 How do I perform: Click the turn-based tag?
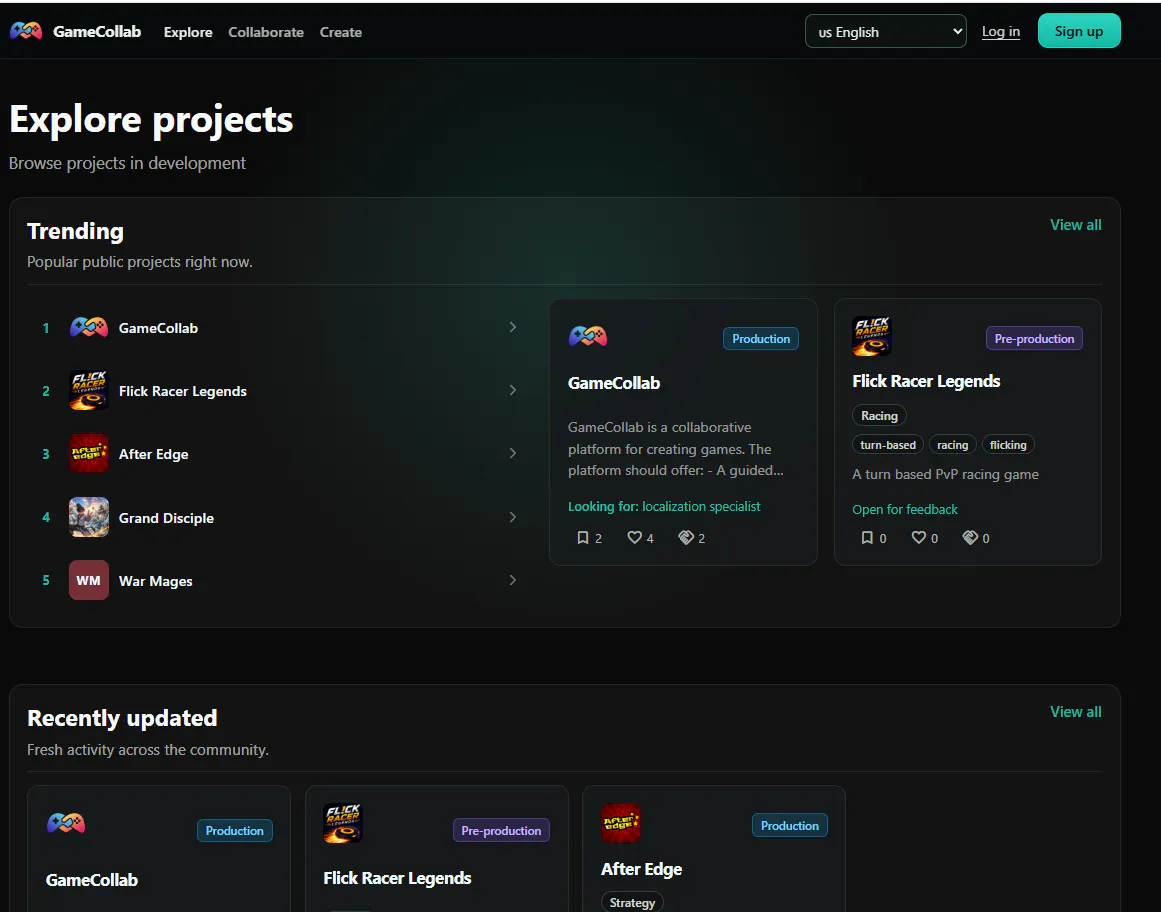point(888,445)
